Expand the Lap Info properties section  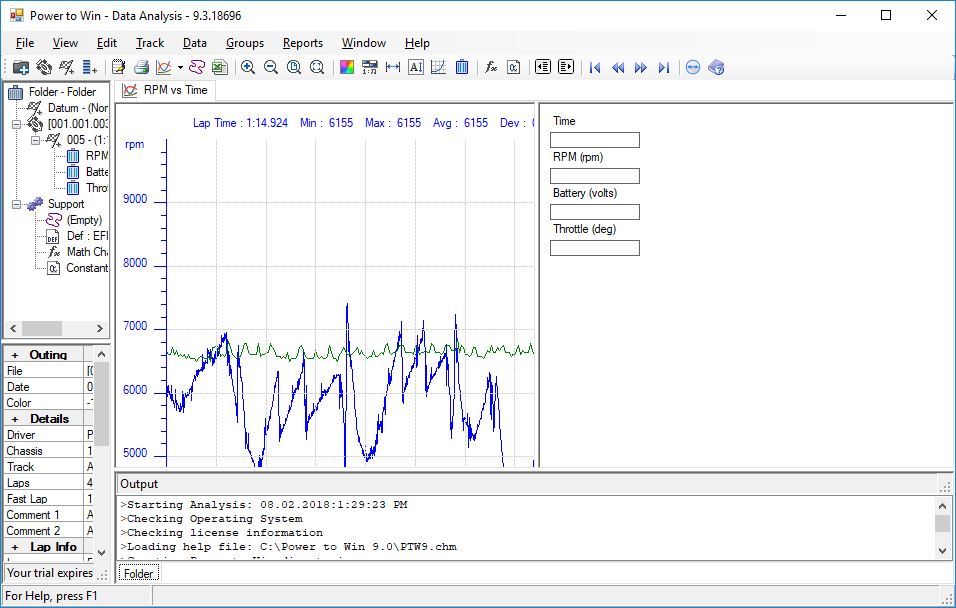[x=15, y=547]
